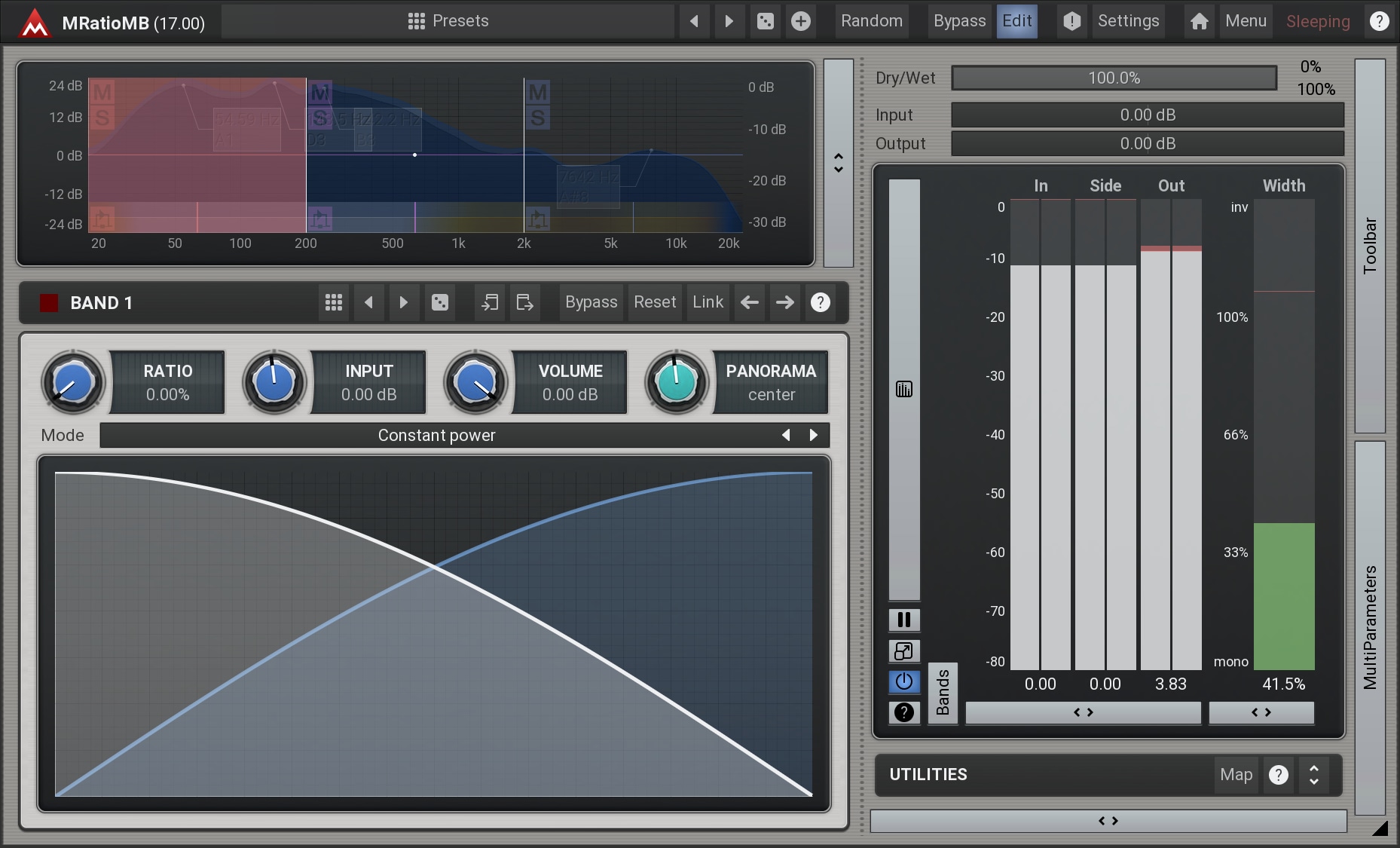1400x848 pixels.
Task: Toggle the Band 1 Bypass button
Action: [591, 302]
